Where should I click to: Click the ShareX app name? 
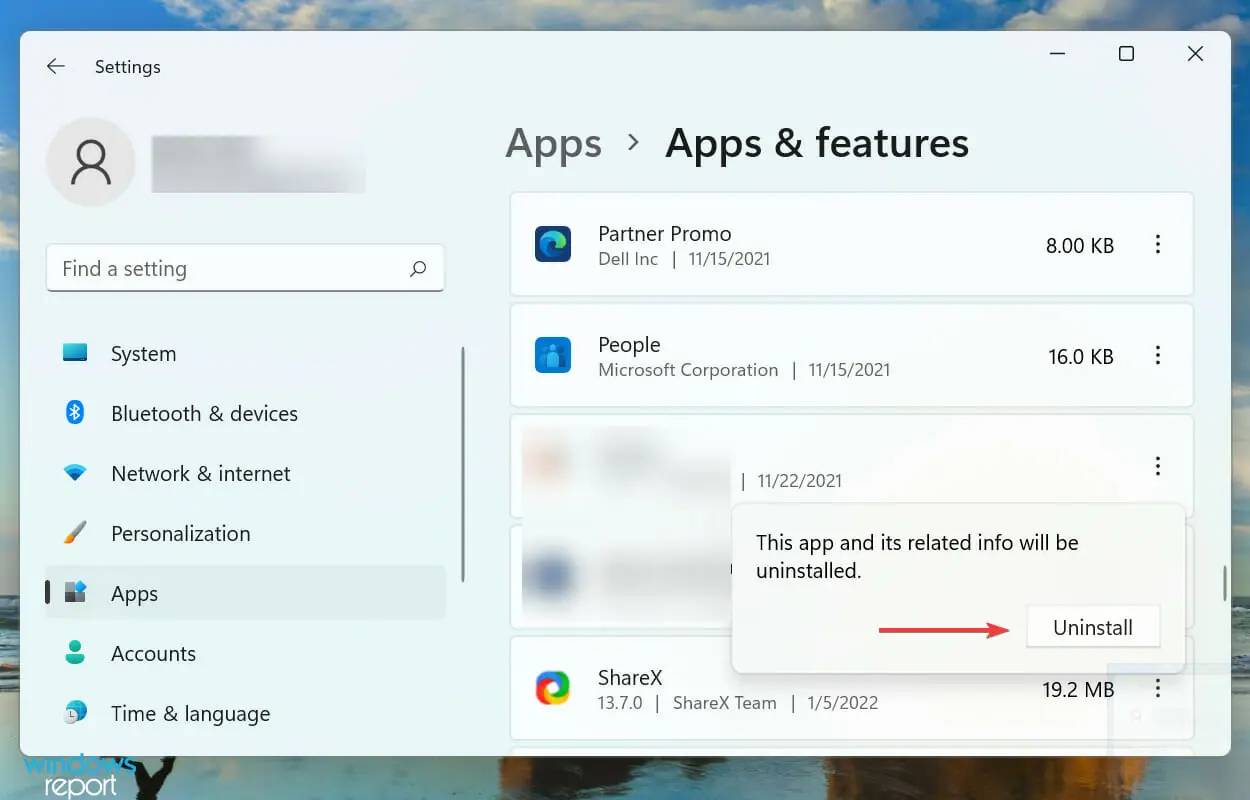[630, 677]
